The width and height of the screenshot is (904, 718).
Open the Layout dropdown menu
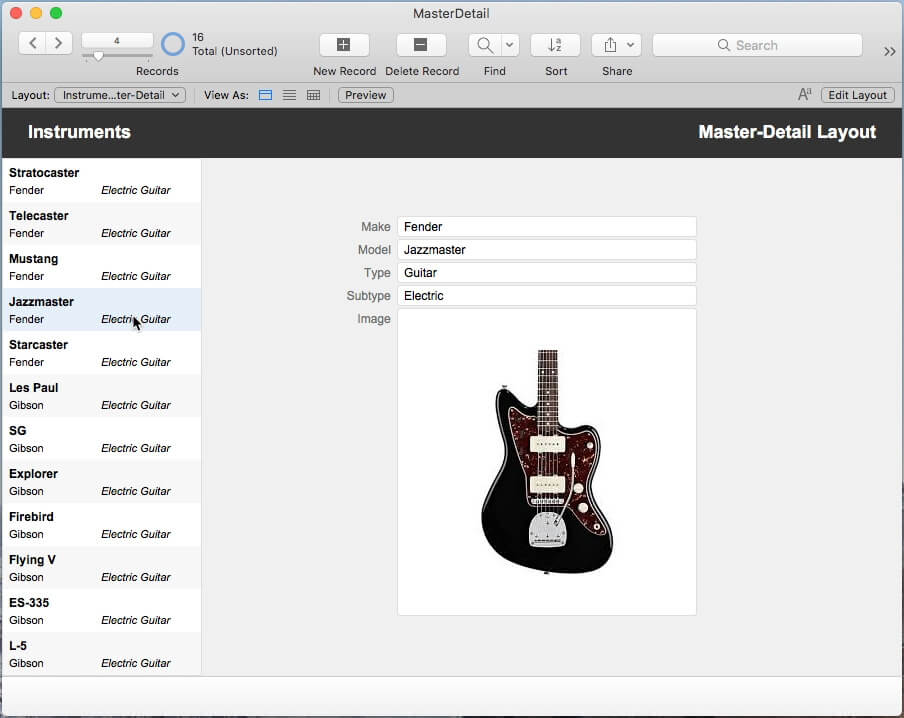[120, 95]
